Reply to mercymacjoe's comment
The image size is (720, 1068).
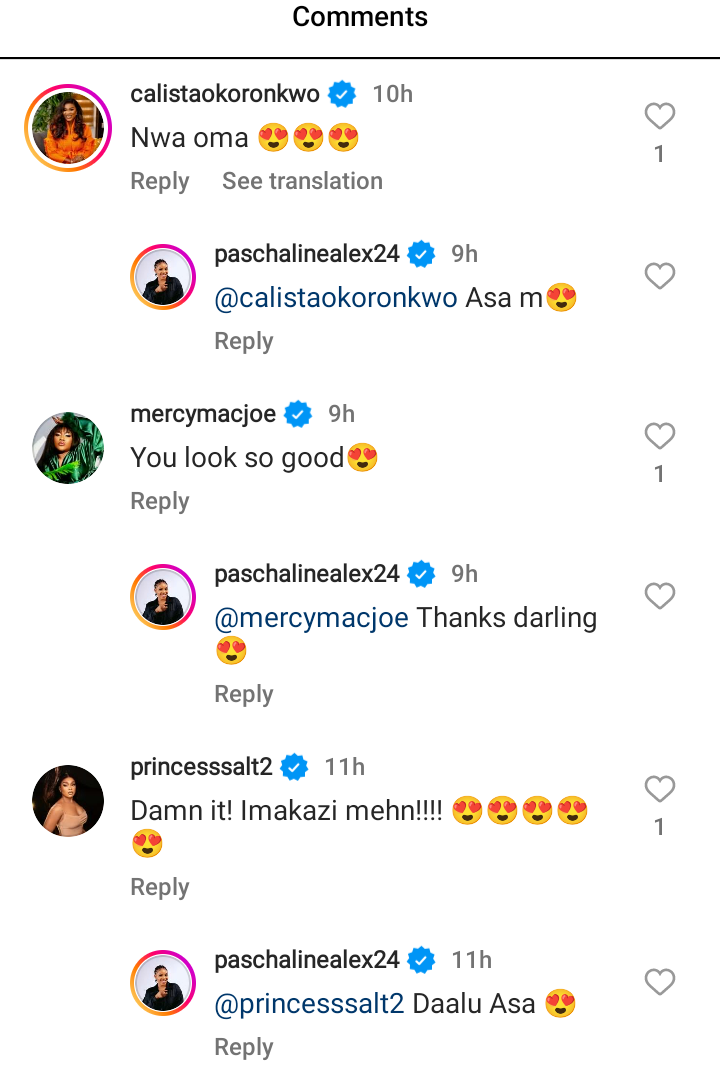[x=160, y=501]
